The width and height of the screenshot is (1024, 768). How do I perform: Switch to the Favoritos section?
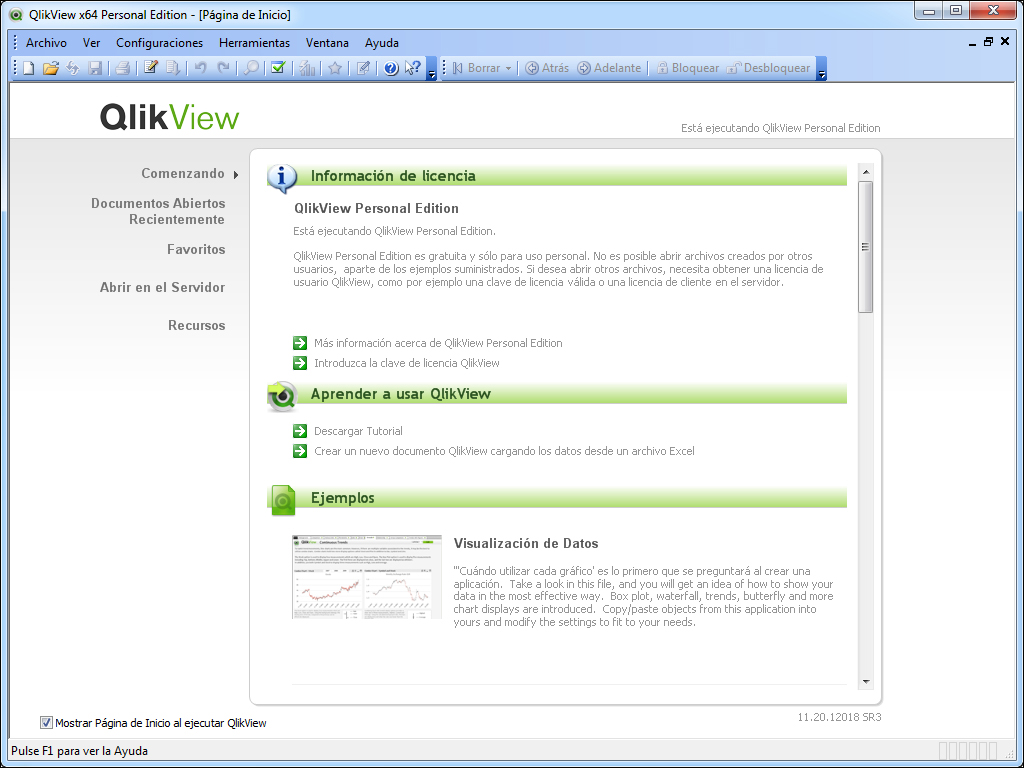tap(196, 249)
